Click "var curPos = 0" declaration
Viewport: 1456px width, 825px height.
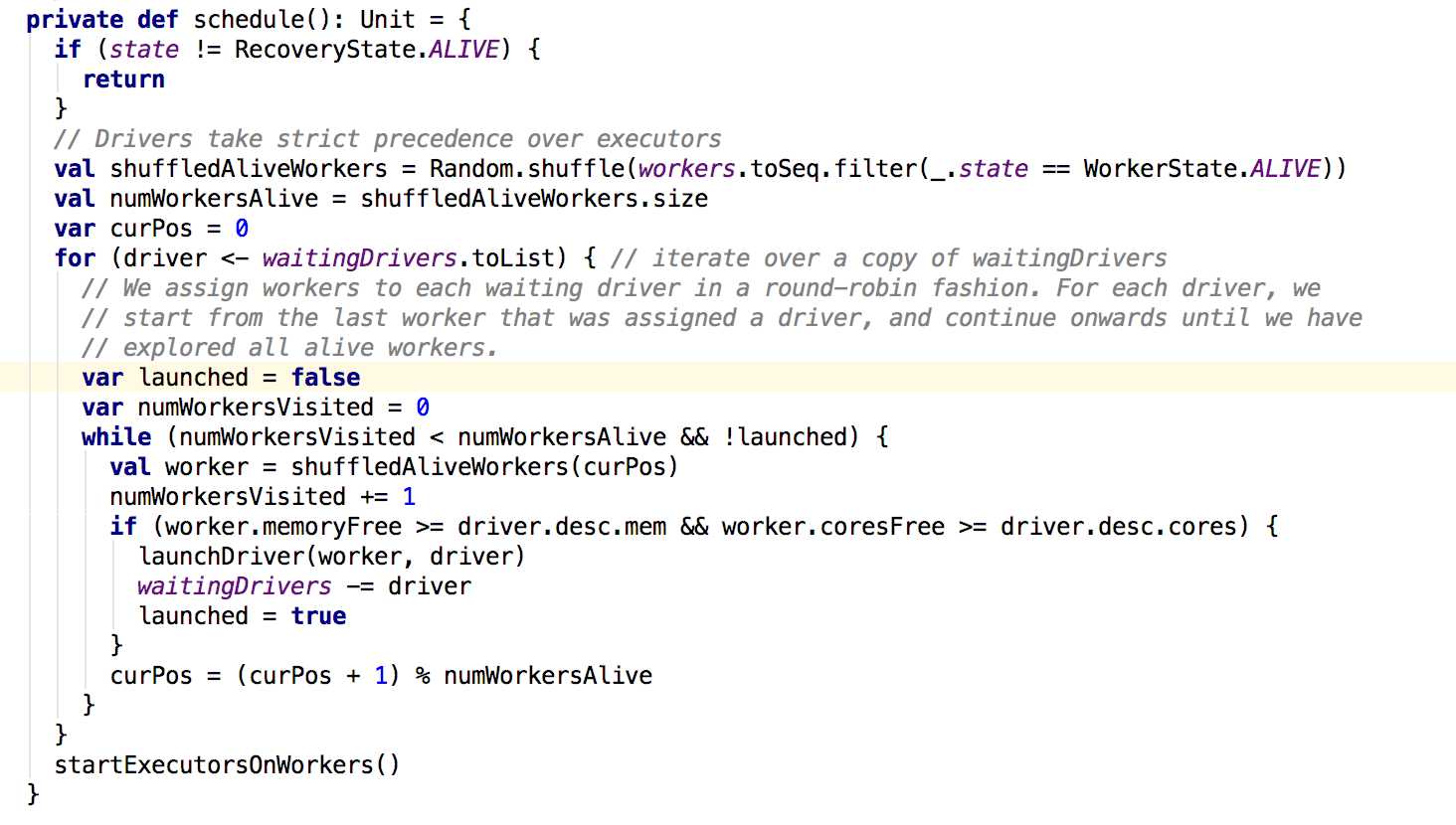(x=151, y=229)
